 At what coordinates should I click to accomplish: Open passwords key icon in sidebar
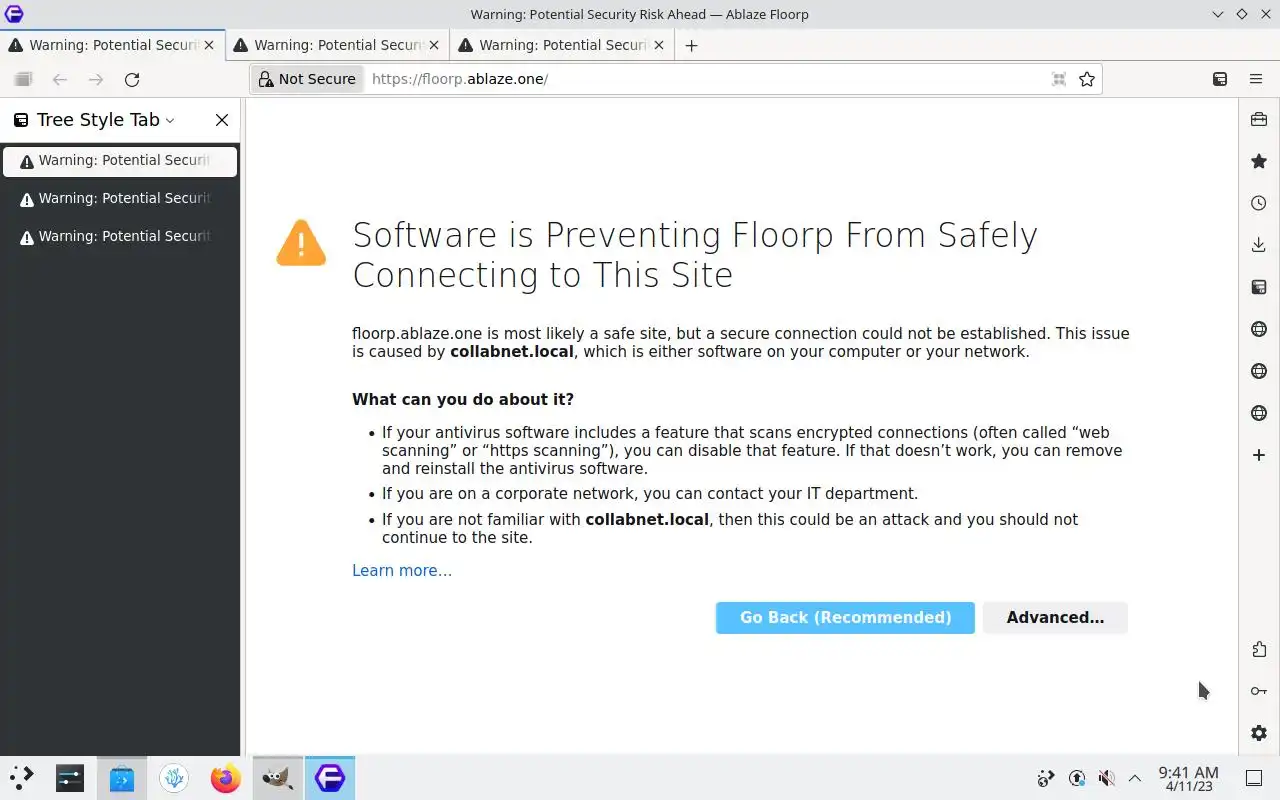tap(1259, 691)
